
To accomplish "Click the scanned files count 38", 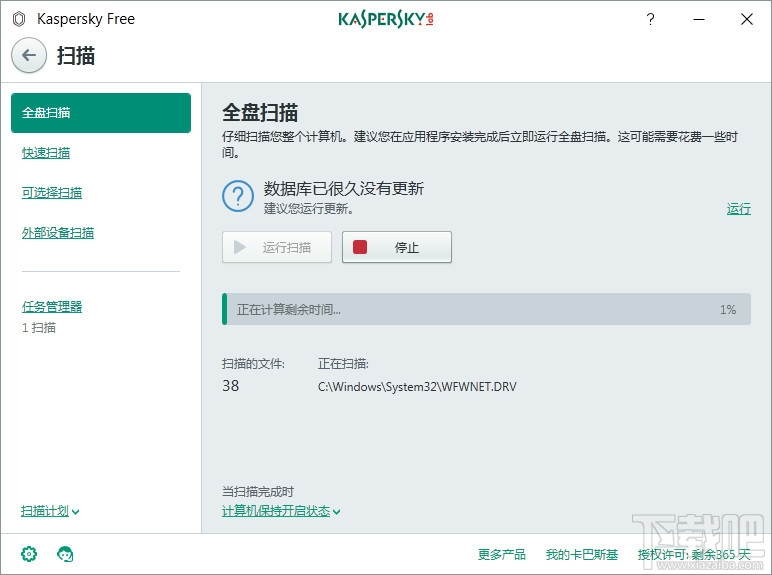I will click(x=230, y=385).
